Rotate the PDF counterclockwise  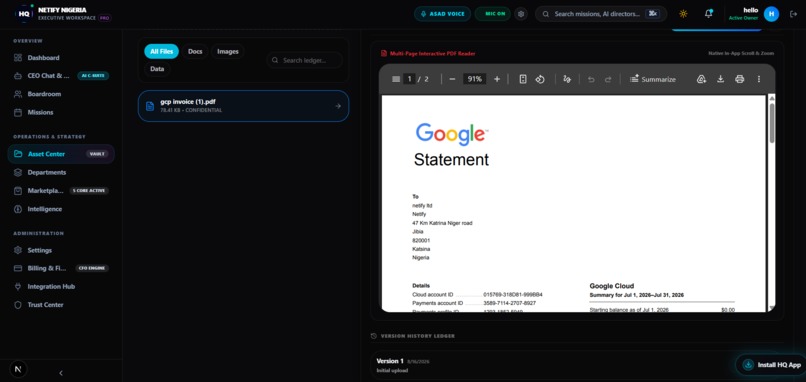click(x=540, y=79)
